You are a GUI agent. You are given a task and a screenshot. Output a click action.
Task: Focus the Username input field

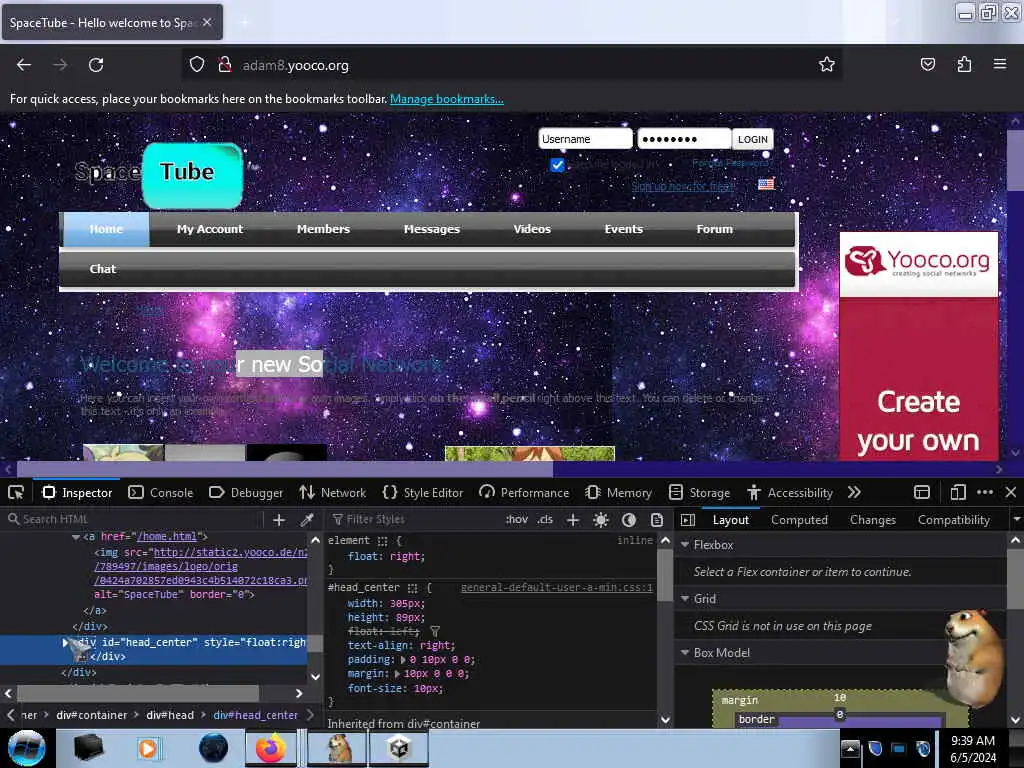(x=585, y=139)
